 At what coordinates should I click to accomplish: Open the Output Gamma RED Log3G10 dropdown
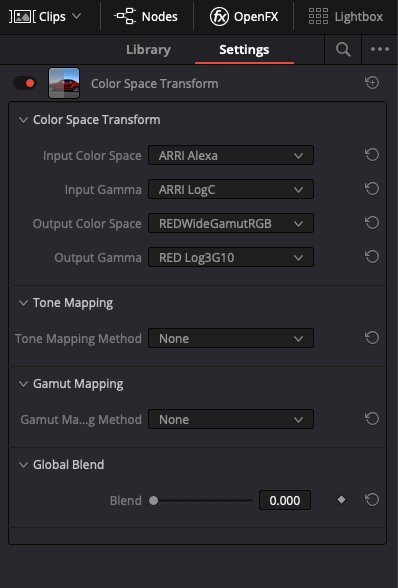231,257
